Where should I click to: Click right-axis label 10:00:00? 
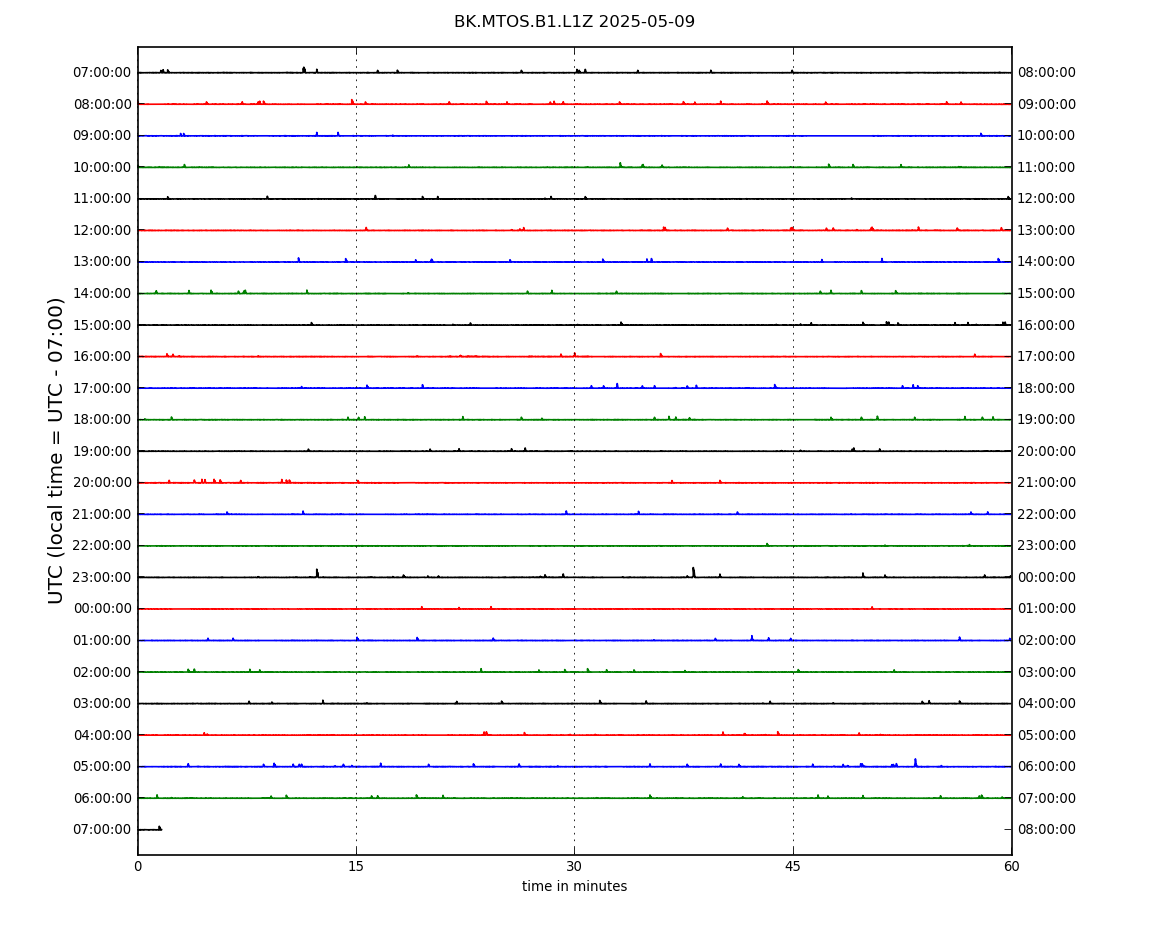click(x=1047, y=136)
